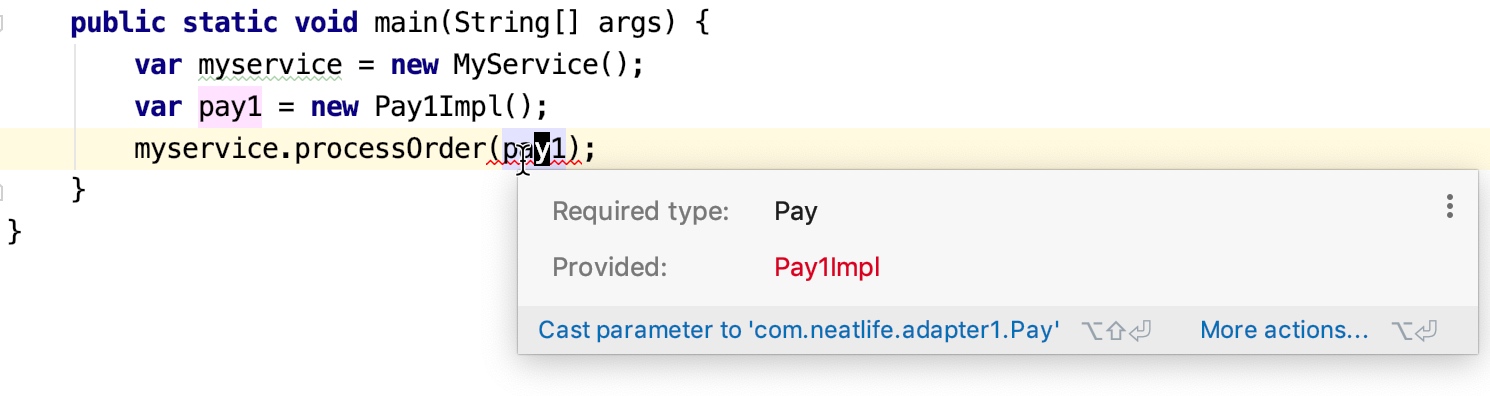Viewport: 1490px width, 396px height.
Task: Click the 'public' keyword
Action: (118, 23)
